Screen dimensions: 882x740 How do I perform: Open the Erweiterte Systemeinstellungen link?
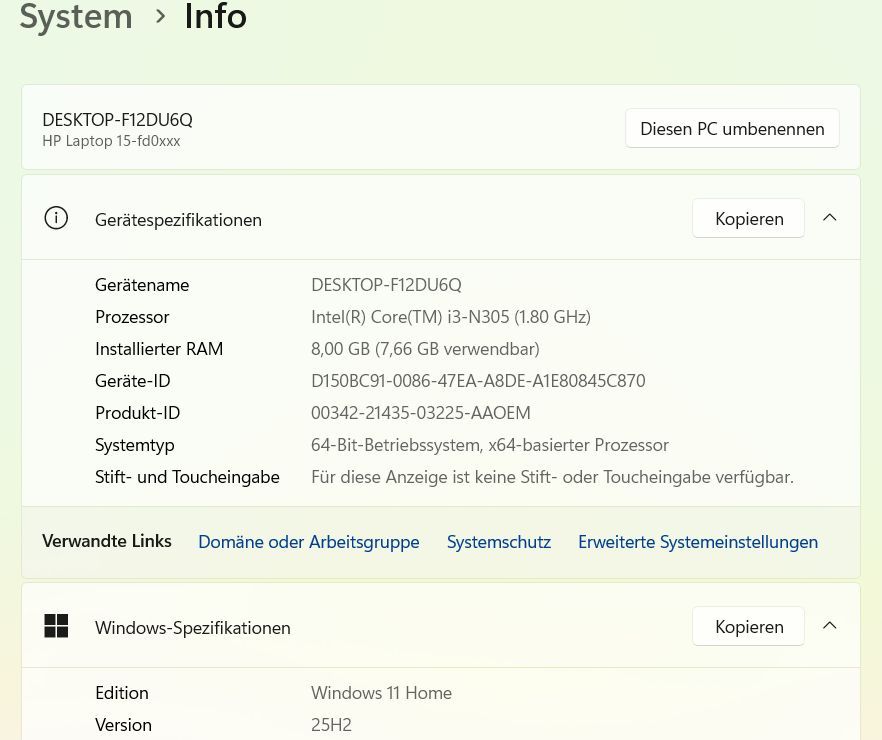click(x=697, y=542)
